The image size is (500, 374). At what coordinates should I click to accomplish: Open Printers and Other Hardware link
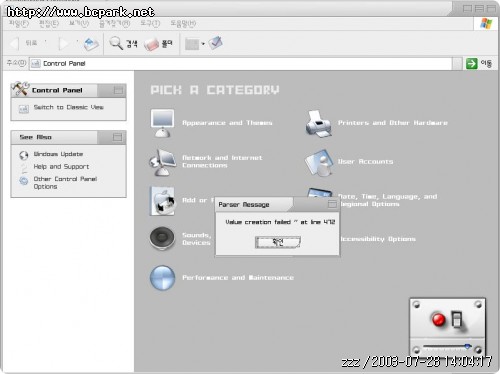[393, 123]
